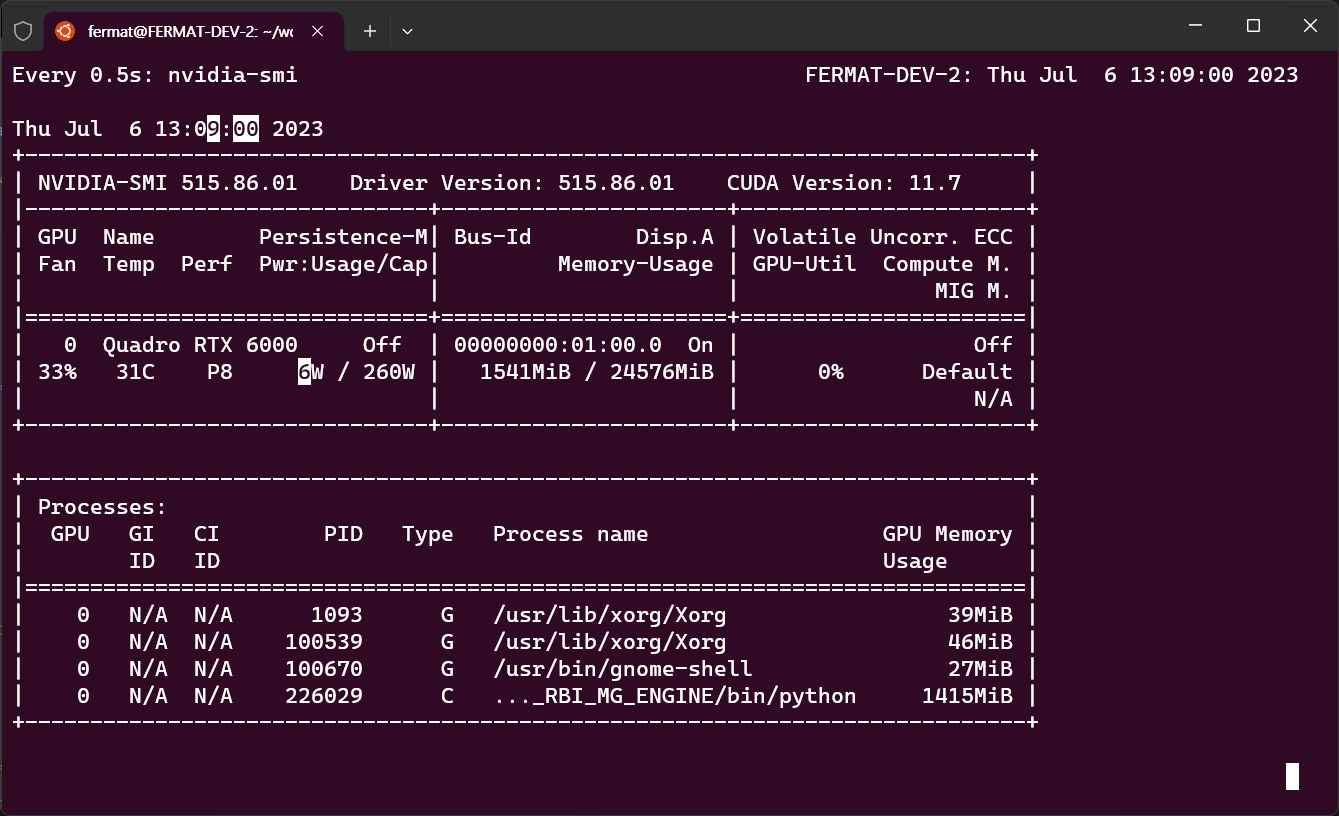Open a new terminal tab
This screenshot has height=816, width=1339.
(x=370, y=31)
